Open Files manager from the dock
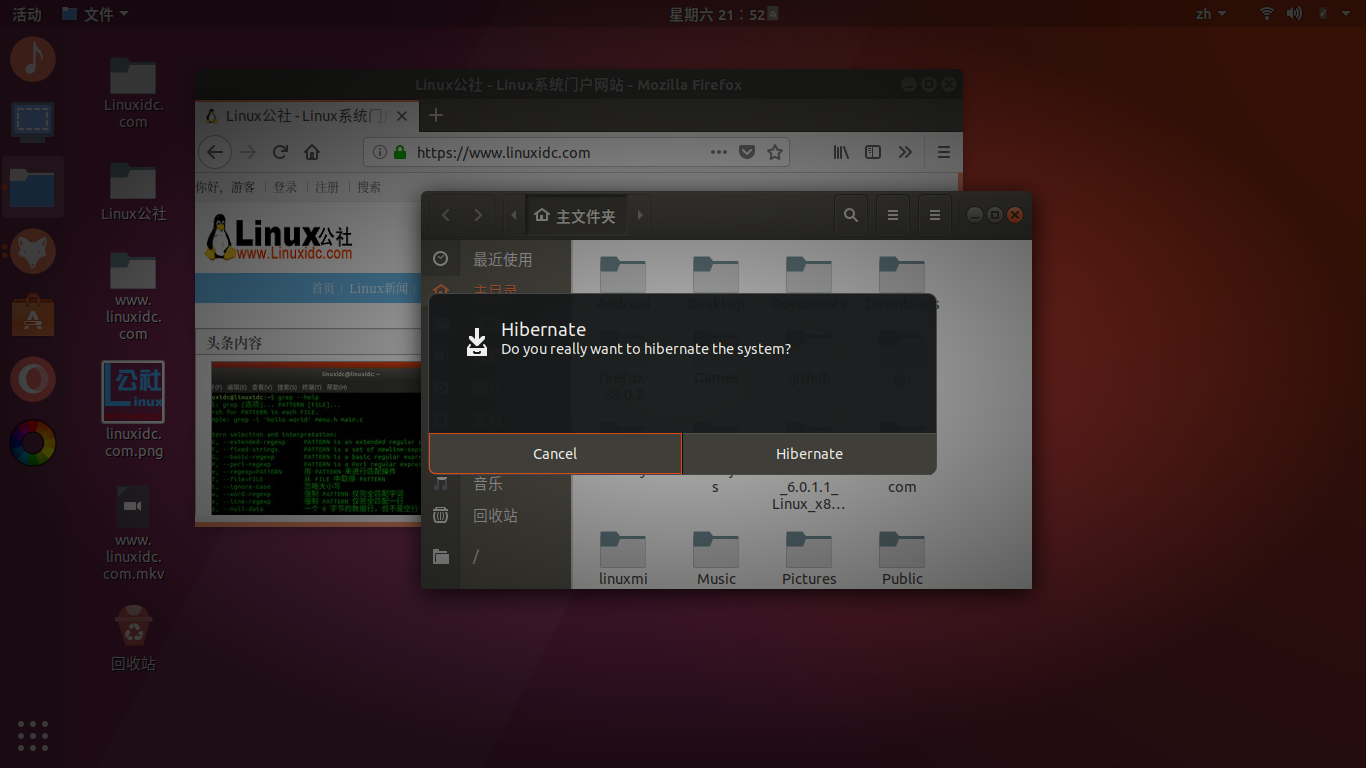 [x=33, y=187]
